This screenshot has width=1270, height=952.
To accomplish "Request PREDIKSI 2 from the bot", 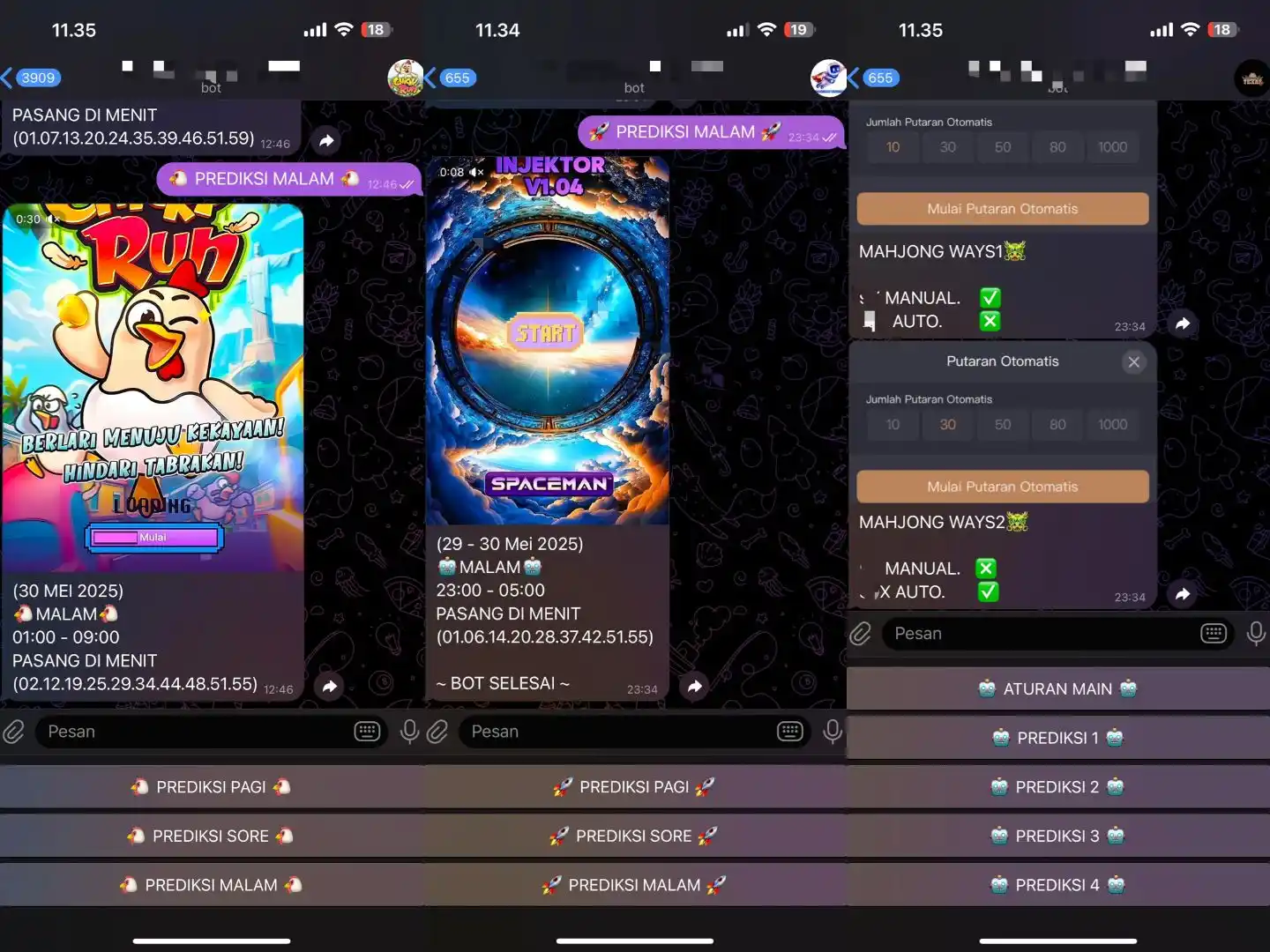I will (x=1058, y=787).
